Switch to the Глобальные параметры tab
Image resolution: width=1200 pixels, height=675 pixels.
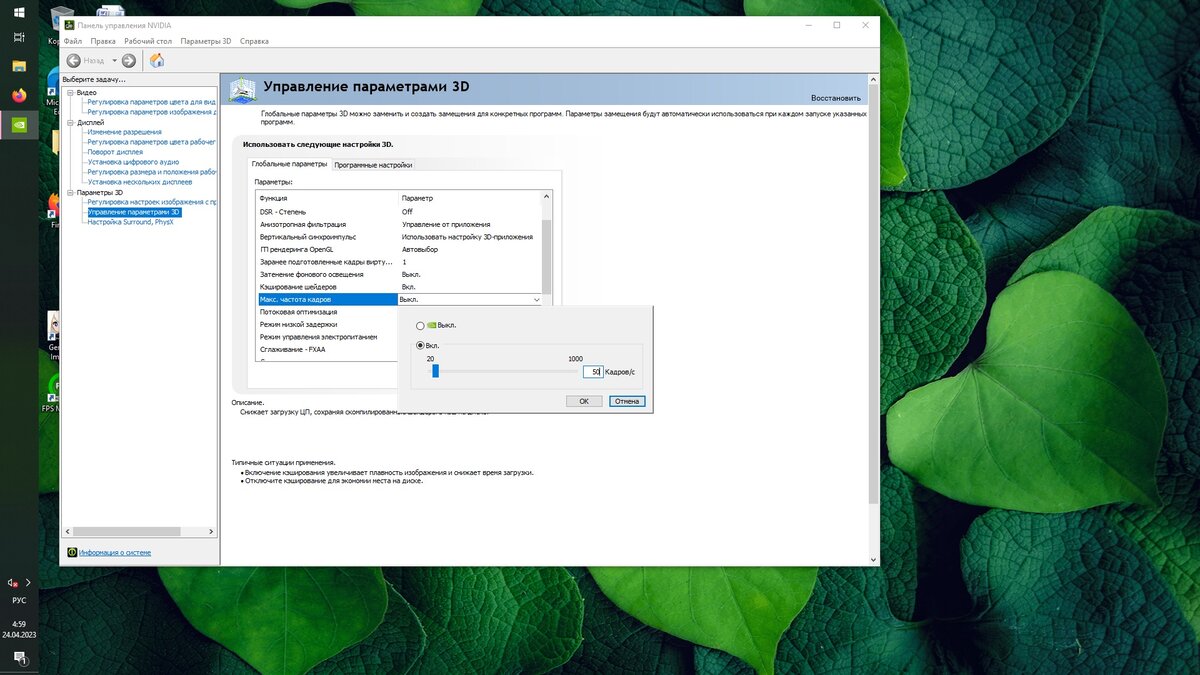289,164
